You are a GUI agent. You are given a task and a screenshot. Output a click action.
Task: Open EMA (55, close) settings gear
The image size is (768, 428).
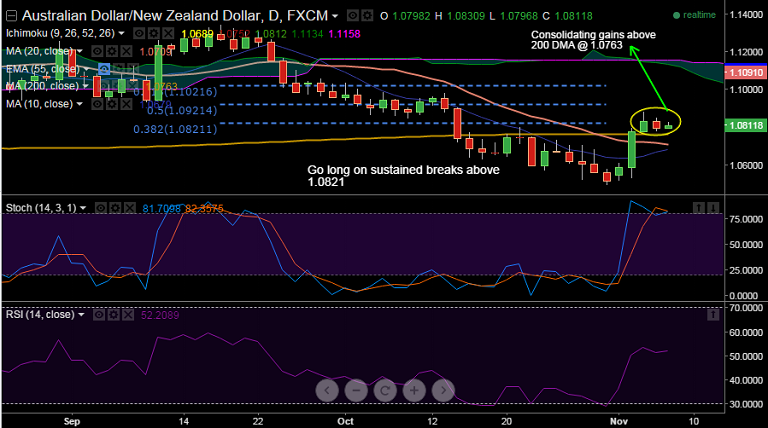pos(118,69)
